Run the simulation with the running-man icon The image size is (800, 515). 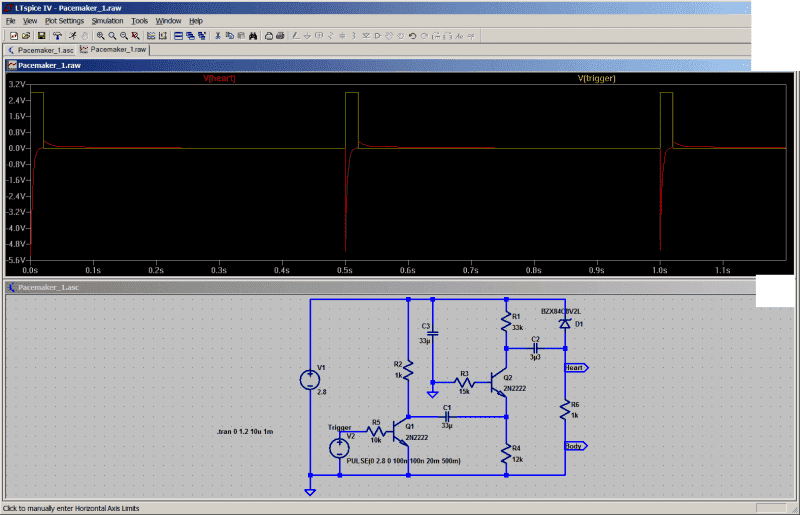tap(73, 35)
